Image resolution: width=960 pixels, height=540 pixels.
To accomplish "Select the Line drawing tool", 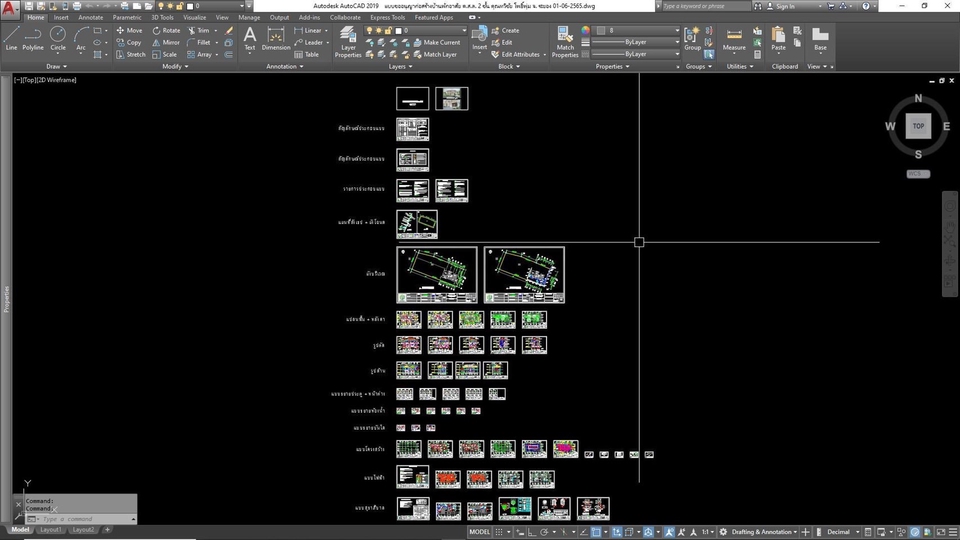I will (x=11, y=39).
